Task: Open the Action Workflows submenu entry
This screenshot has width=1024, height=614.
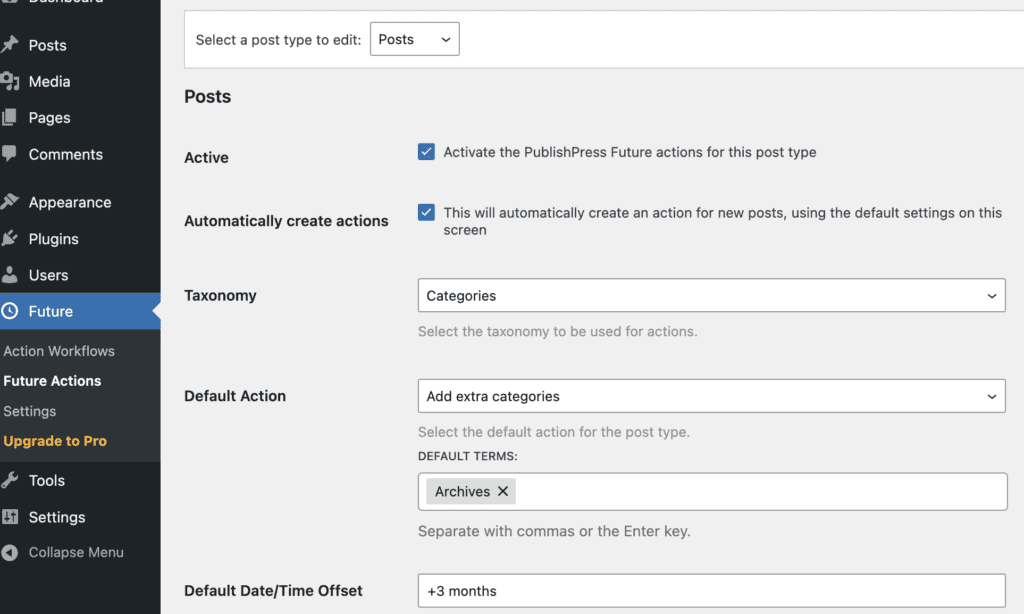Action: [x=60, y=351]
